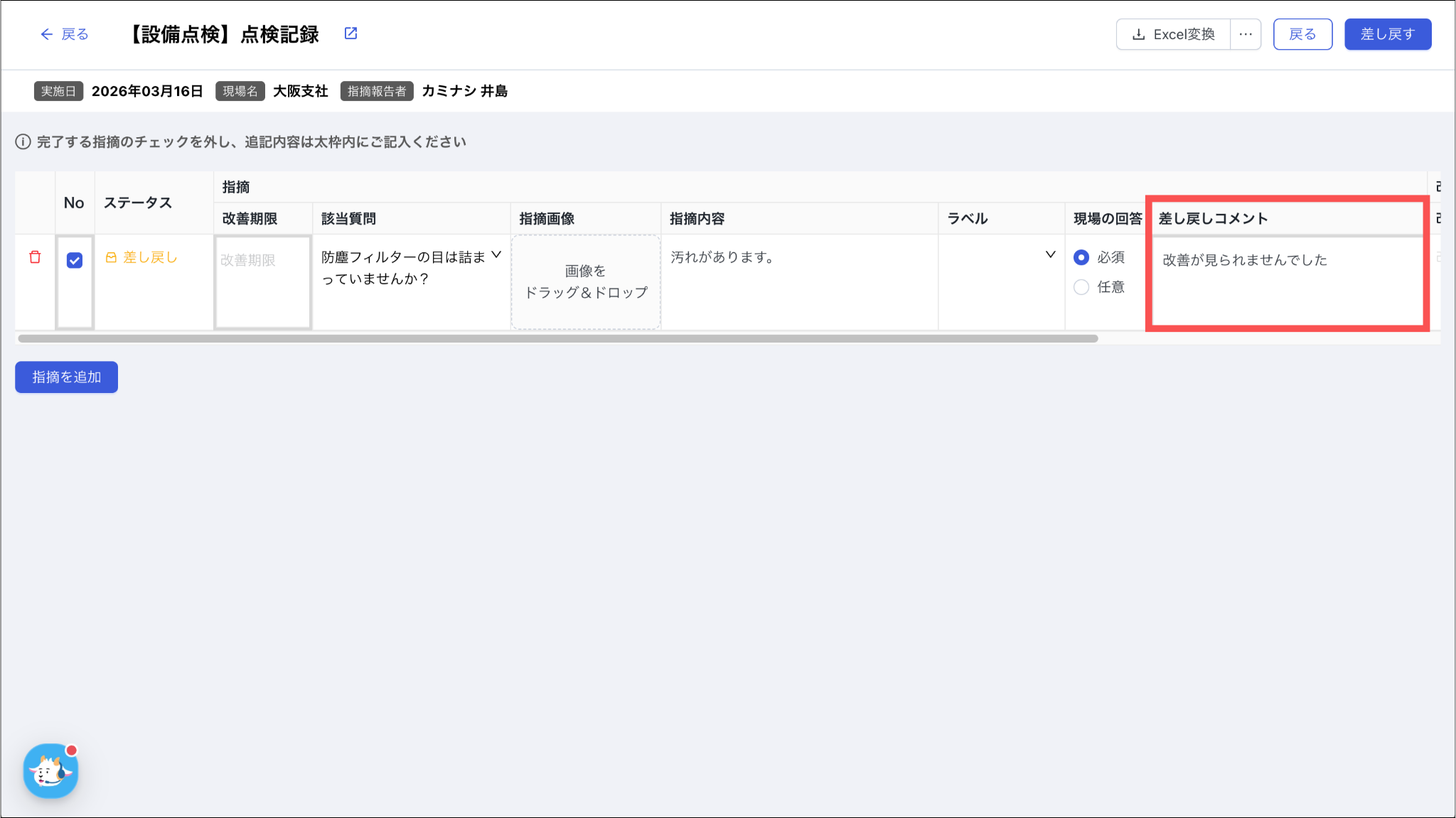1456x818 pixels.
Task: Open the external link icon beside title
Action: [x=350, y=33]
